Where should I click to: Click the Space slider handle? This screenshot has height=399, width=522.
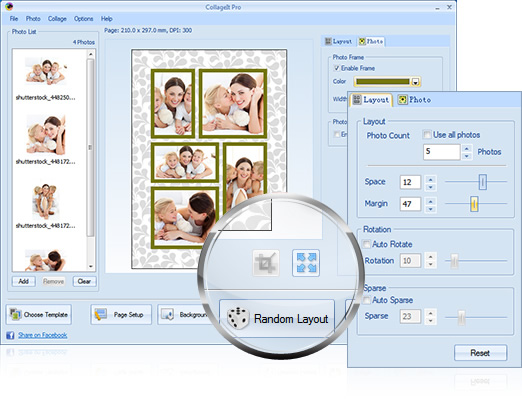point(482,182)
